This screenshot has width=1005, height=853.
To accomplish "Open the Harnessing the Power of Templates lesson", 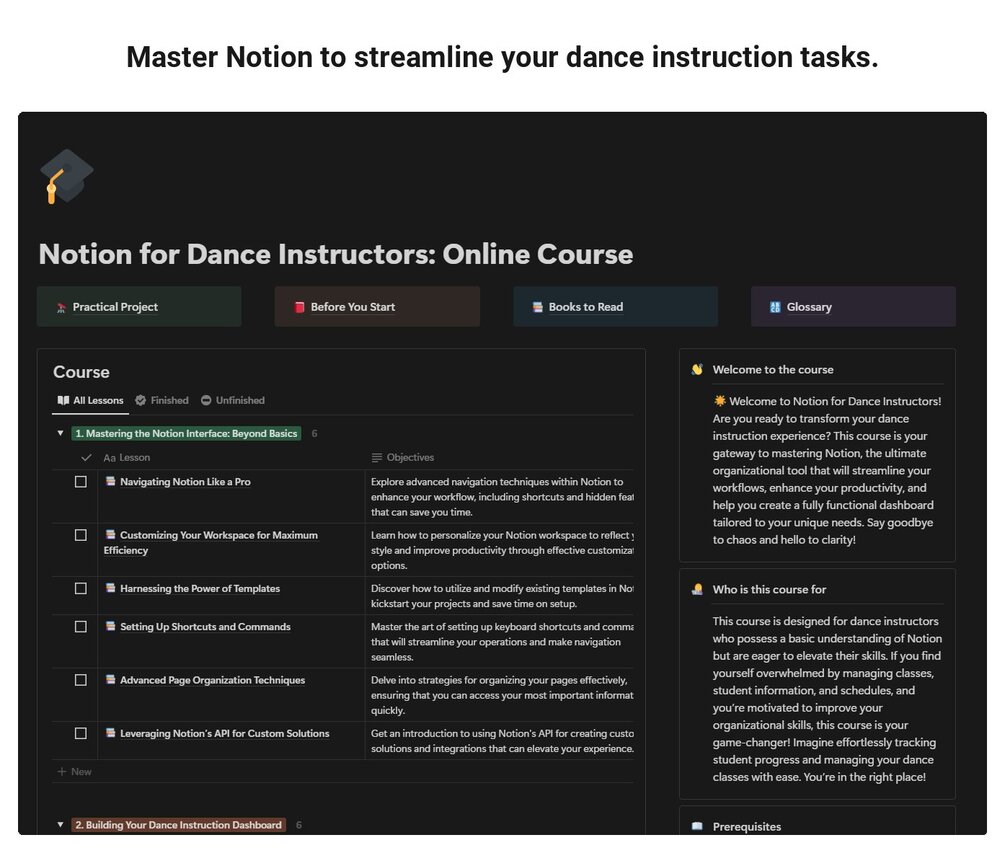I will click(200, 588).
